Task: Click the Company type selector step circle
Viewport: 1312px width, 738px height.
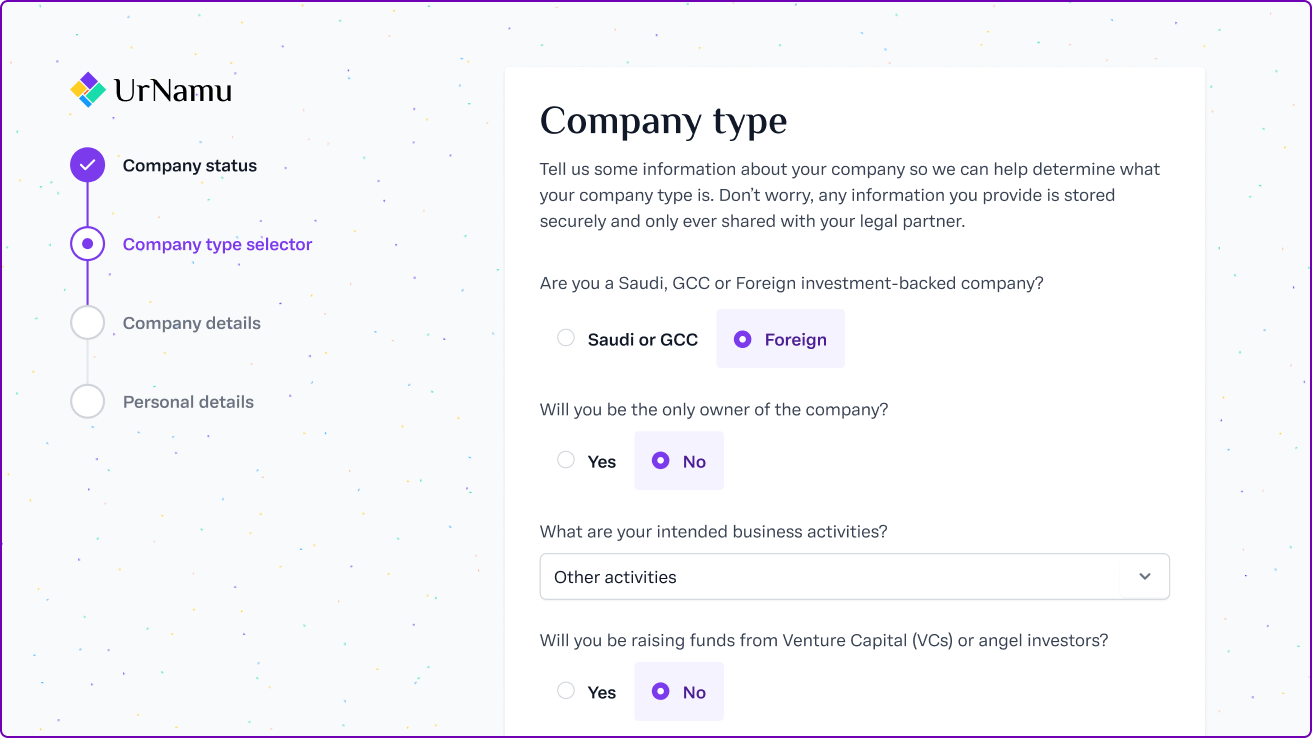Action: [x=88, y=244]
